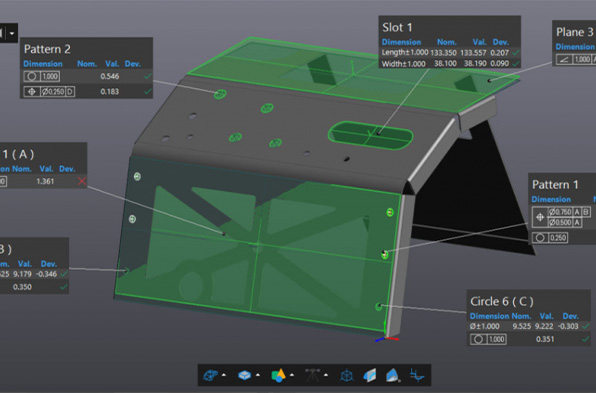The width and height of the screenshot is (596, 393).
Task: Click circularity symbol 0.250 in Pattern 1
Action: (x=550, y=238)
